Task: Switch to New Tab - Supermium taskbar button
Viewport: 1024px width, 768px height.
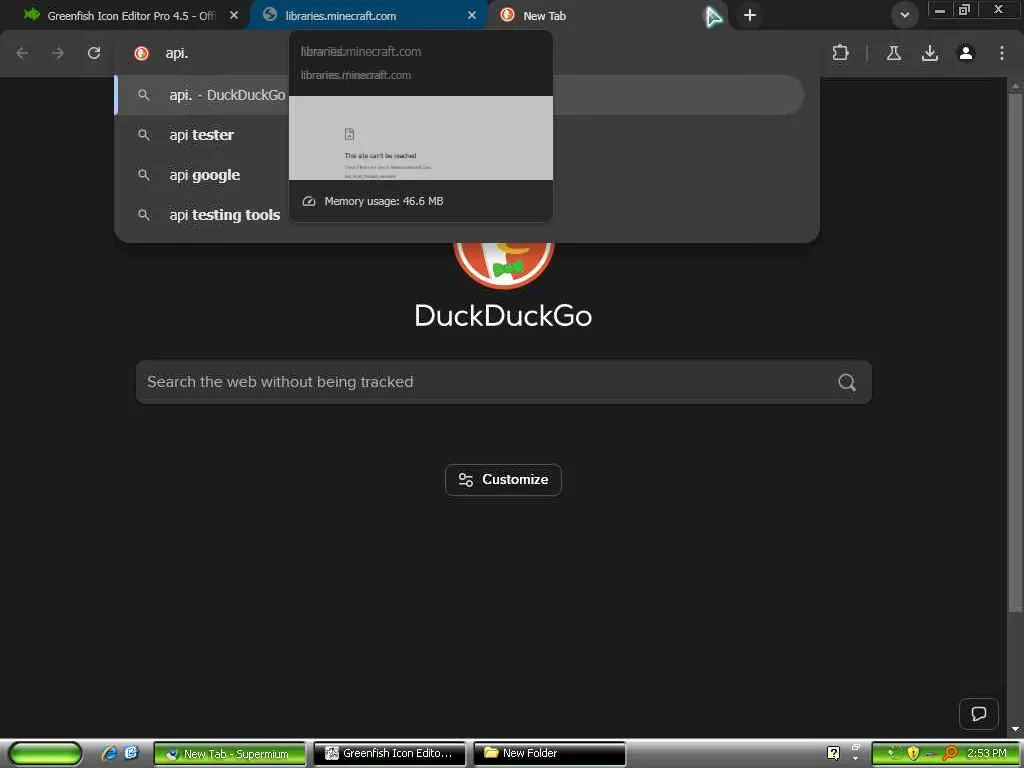Action: [x=230, y=754]
